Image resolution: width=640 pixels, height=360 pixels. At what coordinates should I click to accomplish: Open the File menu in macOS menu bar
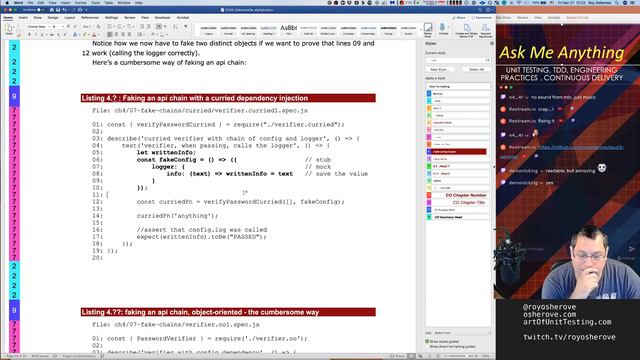(30, 2)
